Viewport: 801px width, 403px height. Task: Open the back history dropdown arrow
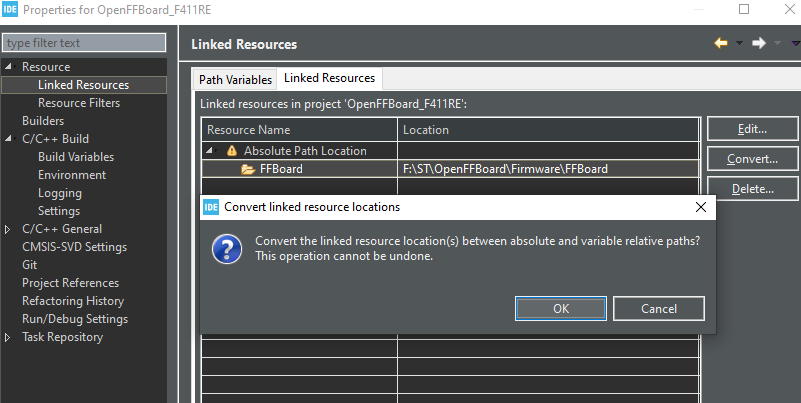tap(739, 43)
